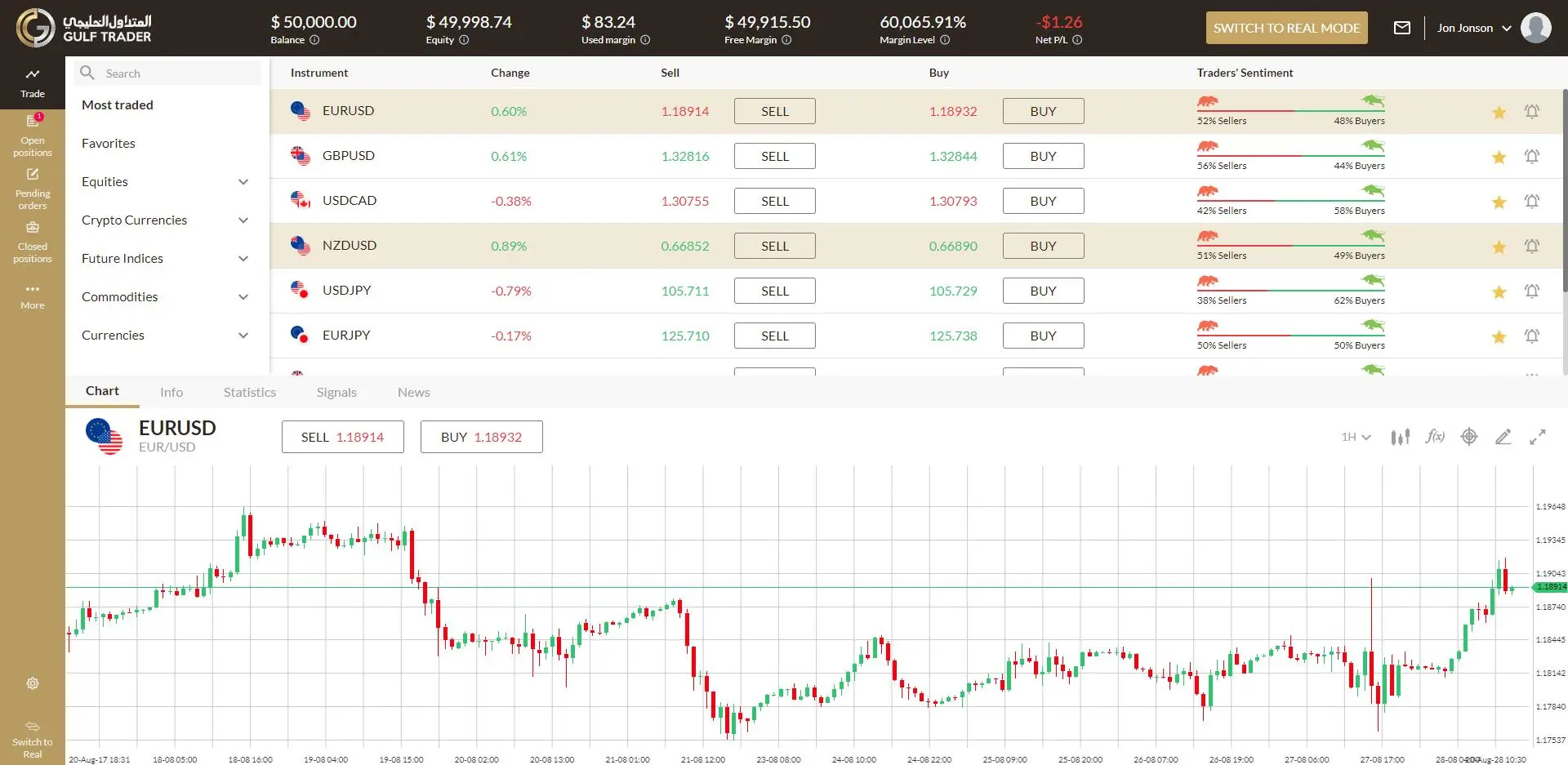The width and height of the screenshot is (1568, 765).
Task: Open chart indicators f(x) menu
Action: point(1435,437)
